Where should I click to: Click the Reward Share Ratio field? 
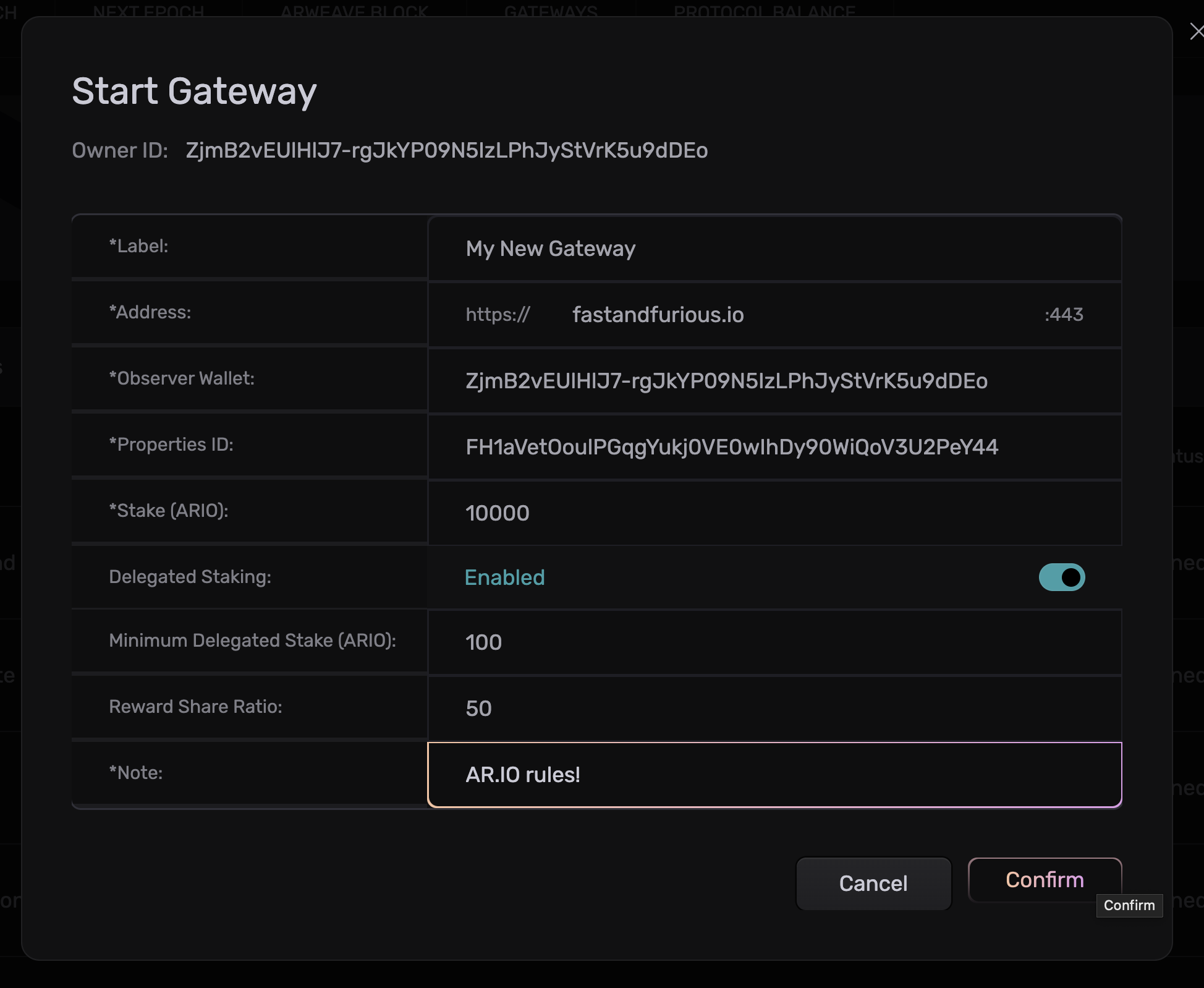[773, 709]
